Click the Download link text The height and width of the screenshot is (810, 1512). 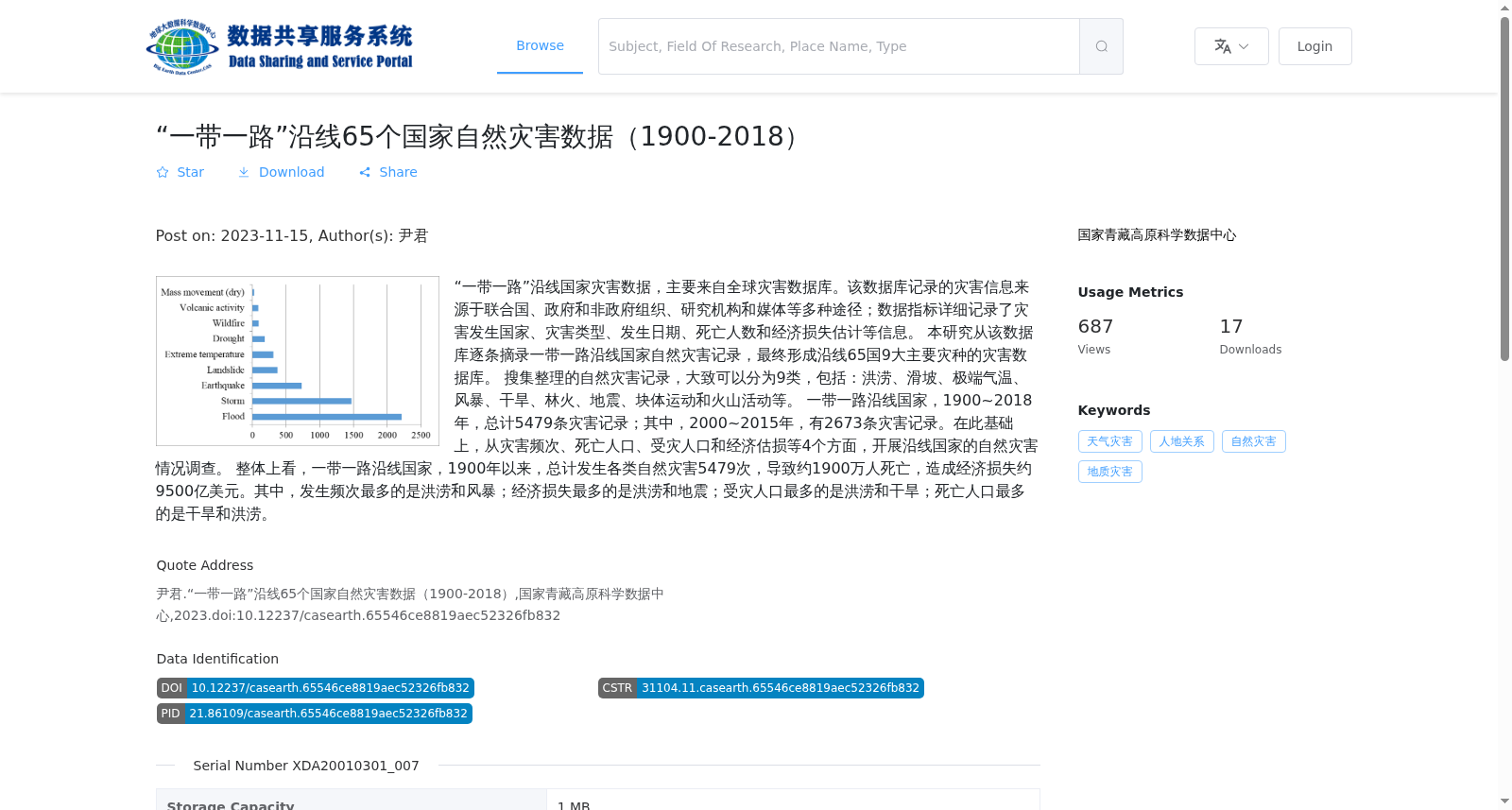point(291,172)
